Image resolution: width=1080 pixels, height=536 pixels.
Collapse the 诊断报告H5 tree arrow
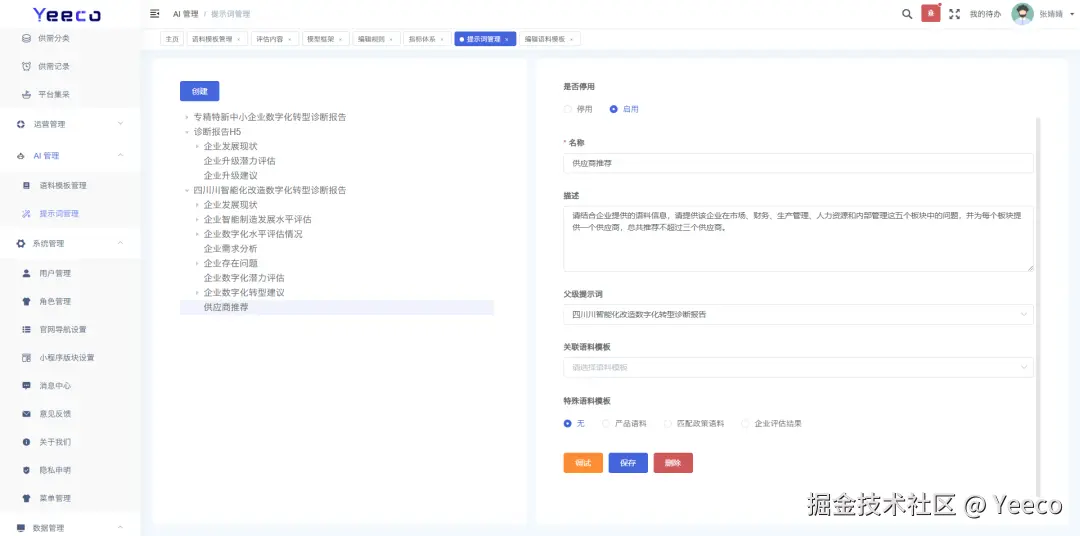[187, 132]
